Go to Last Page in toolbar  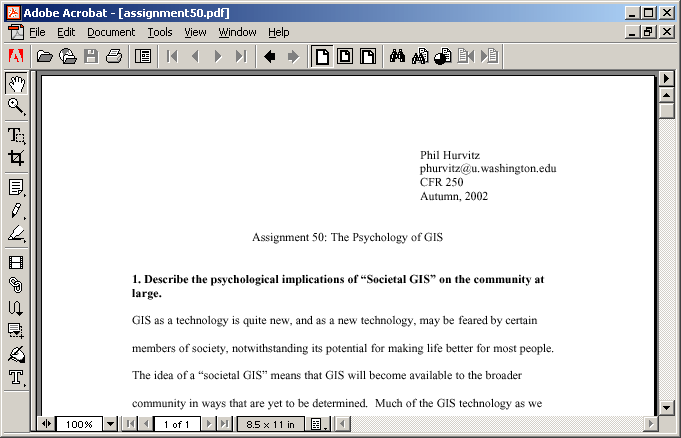241,56
